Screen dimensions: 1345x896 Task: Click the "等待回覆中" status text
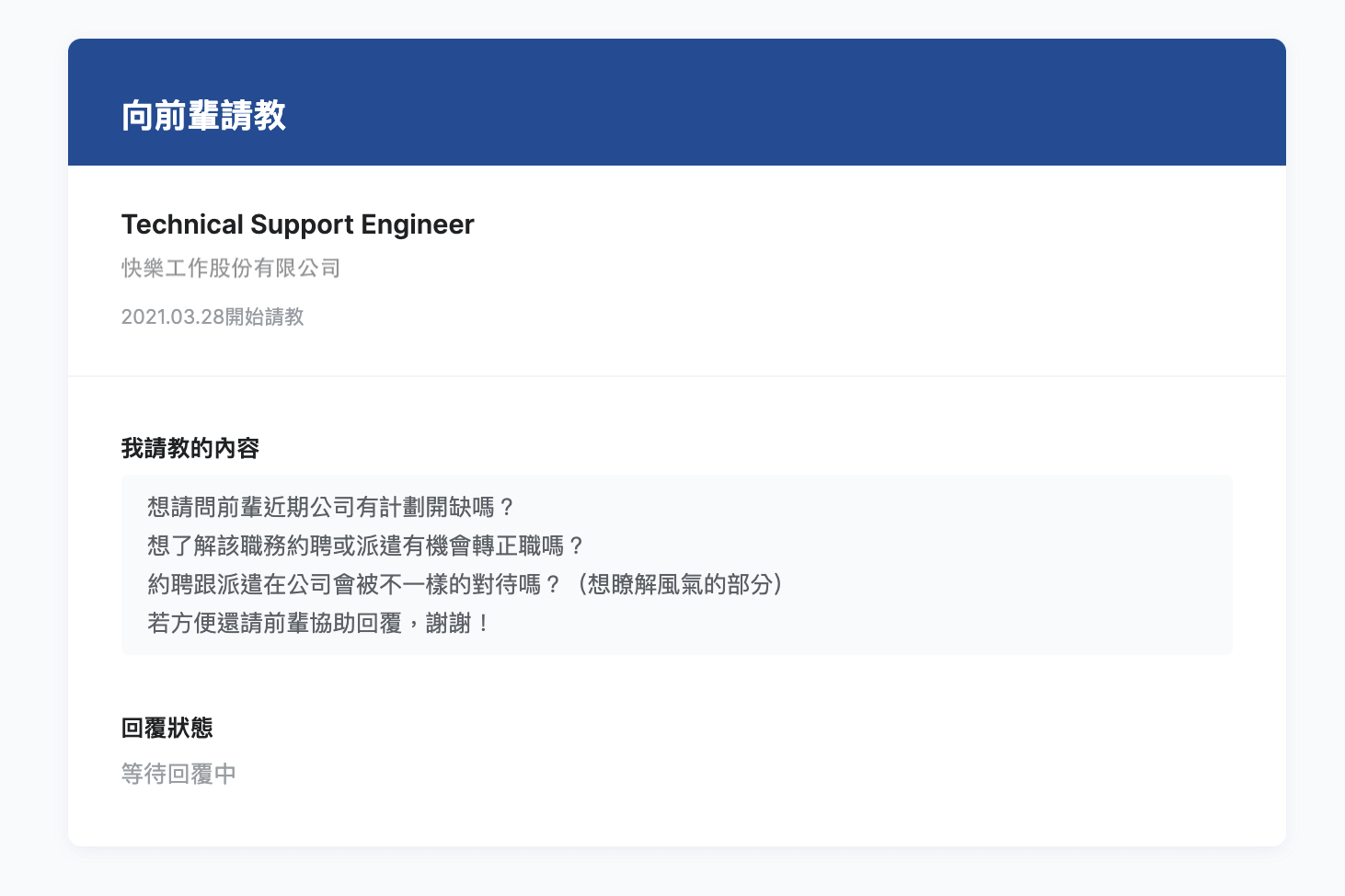[x=179, y=774]
